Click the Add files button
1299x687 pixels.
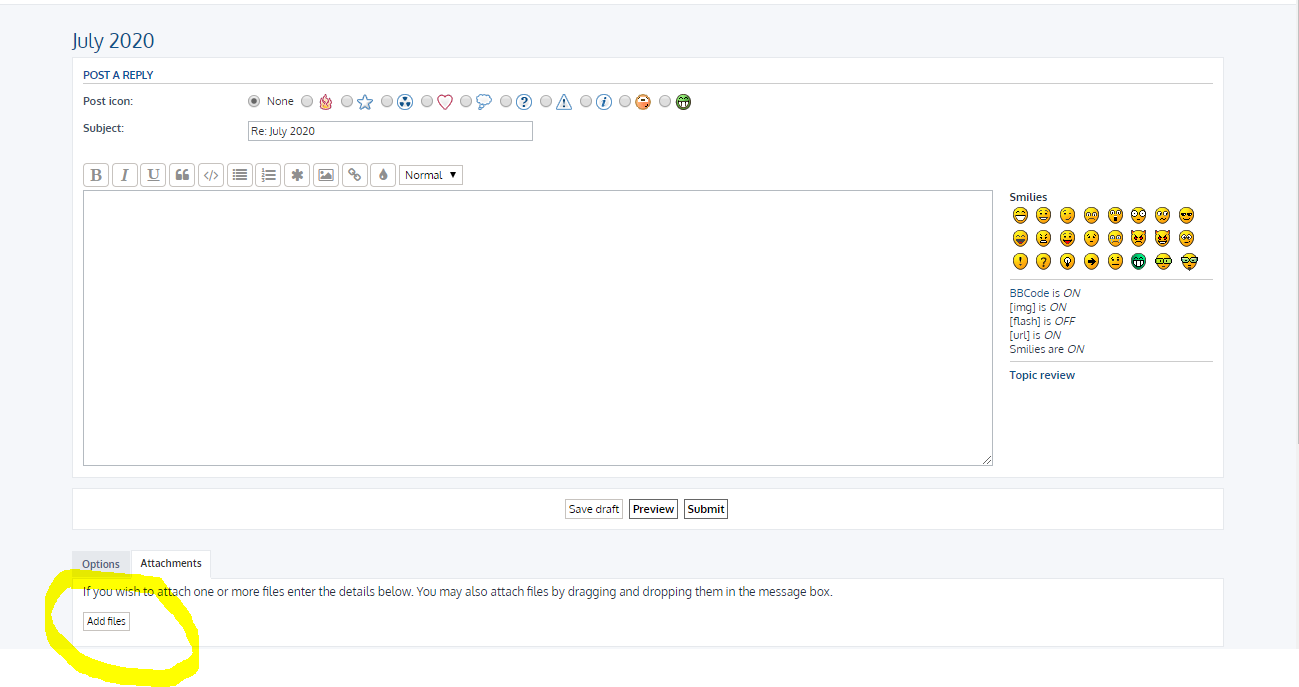pyautogui.click(x=106, y=621)
